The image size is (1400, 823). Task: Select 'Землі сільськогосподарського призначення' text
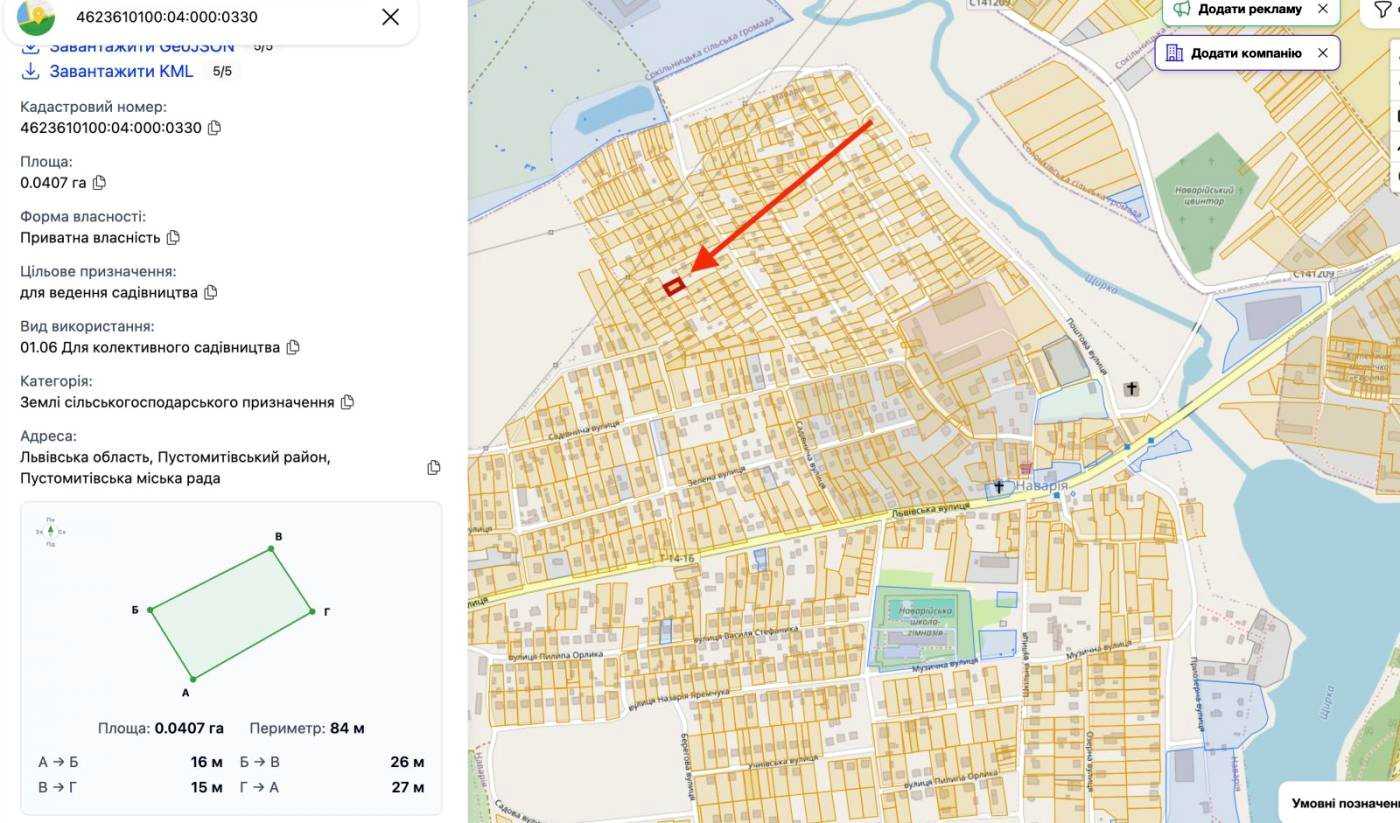click(x=177, y=402)
